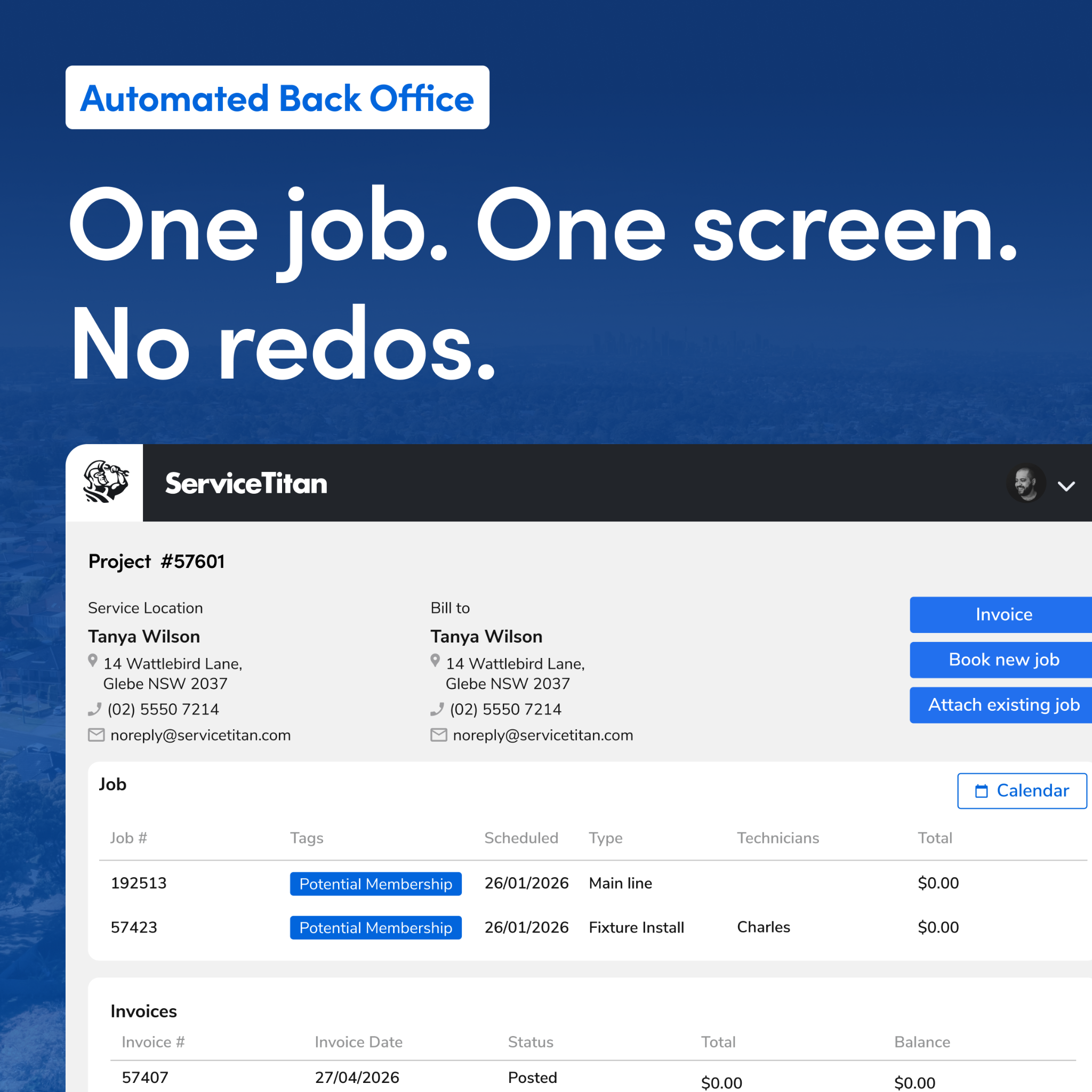Click the Bill to phone icon

pyautogui.click(x=437, y=709)
